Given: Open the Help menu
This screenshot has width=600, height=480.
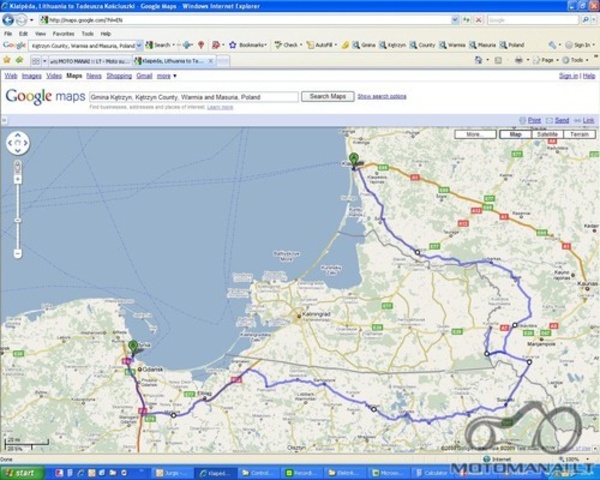Looking at the screenshot, I should pos(106,34).
